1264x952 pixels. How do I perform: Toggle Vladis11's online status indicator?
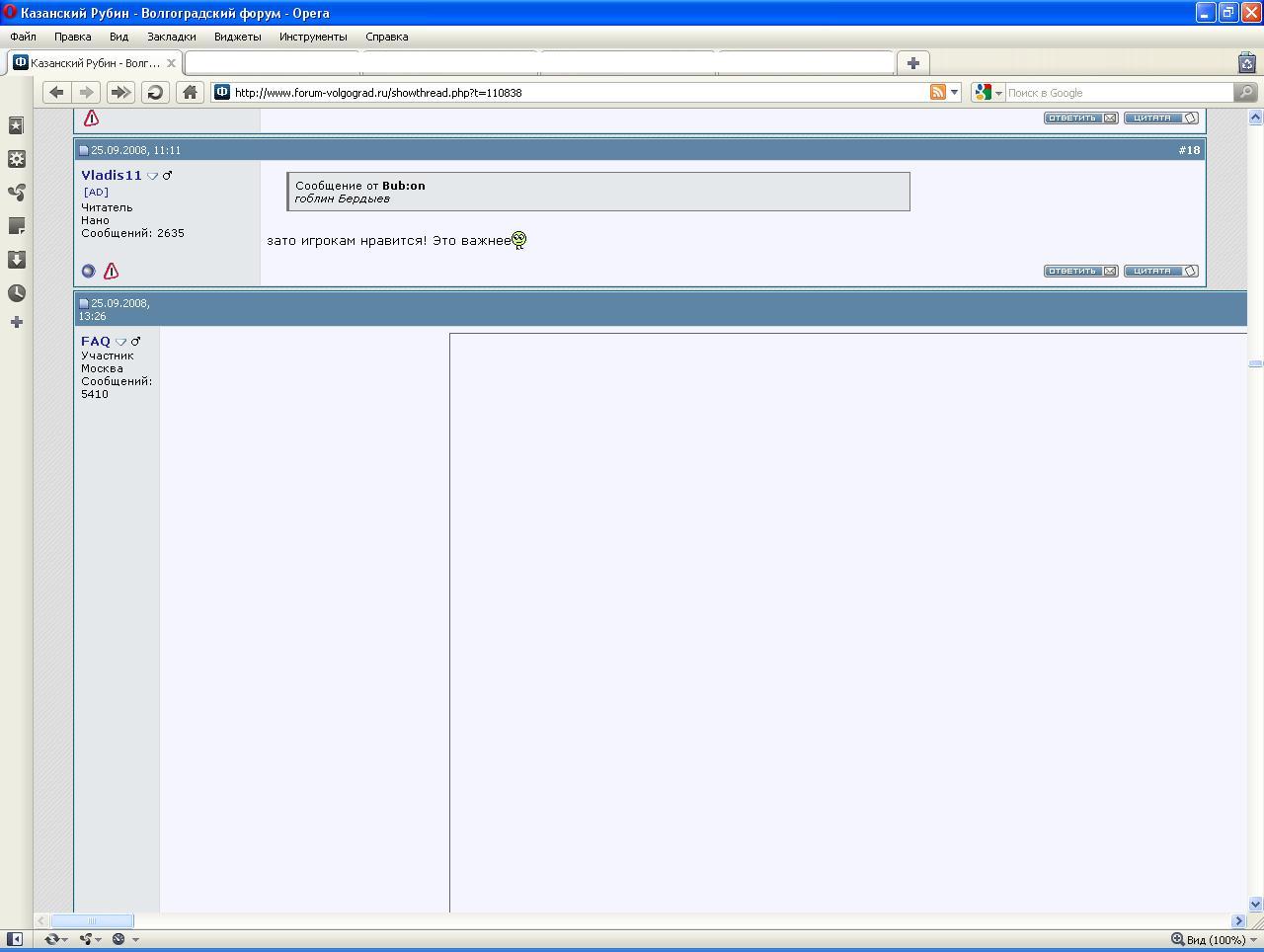[x=88, y=271]
